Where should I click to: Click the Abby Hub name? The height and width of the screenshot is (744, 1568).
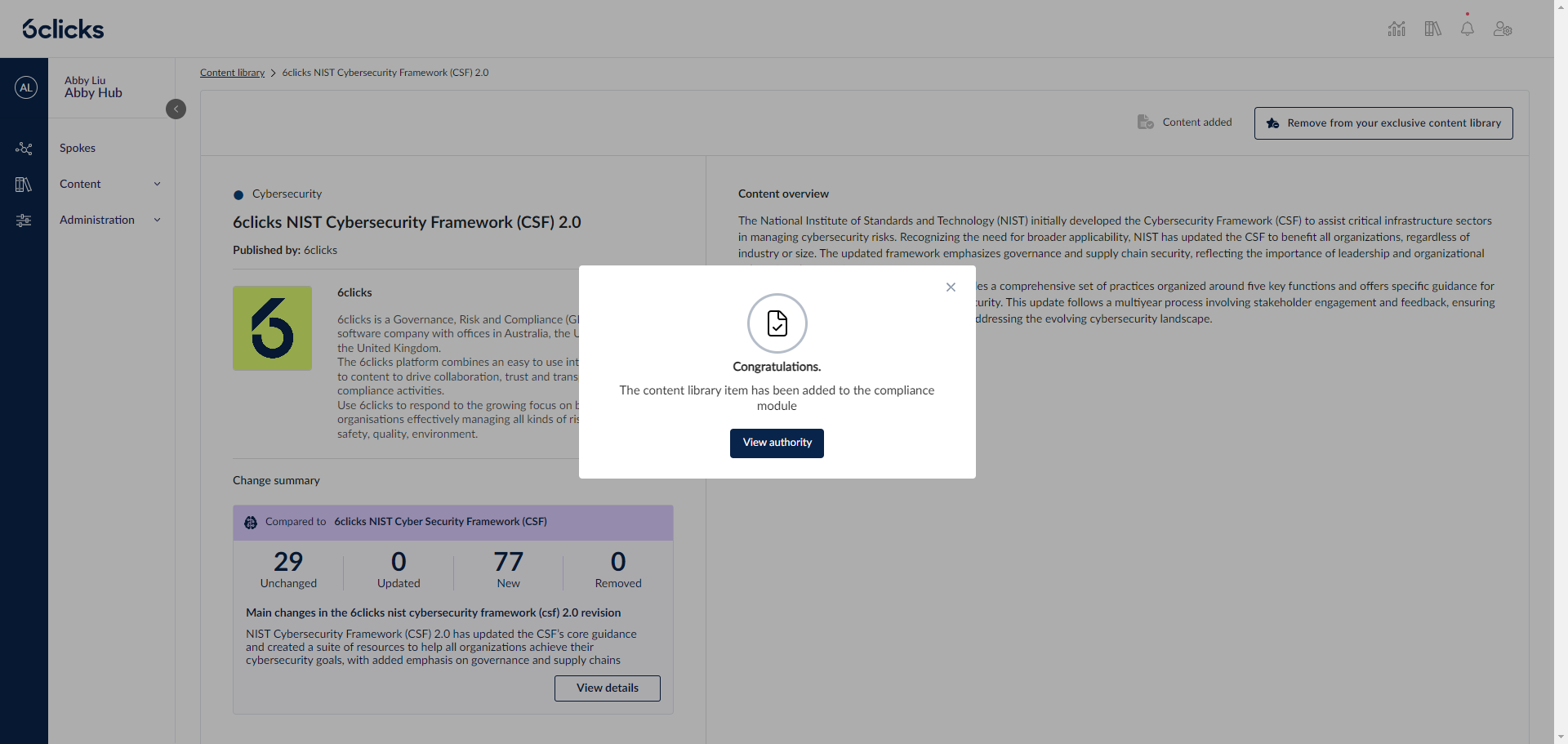coord(93,93)
